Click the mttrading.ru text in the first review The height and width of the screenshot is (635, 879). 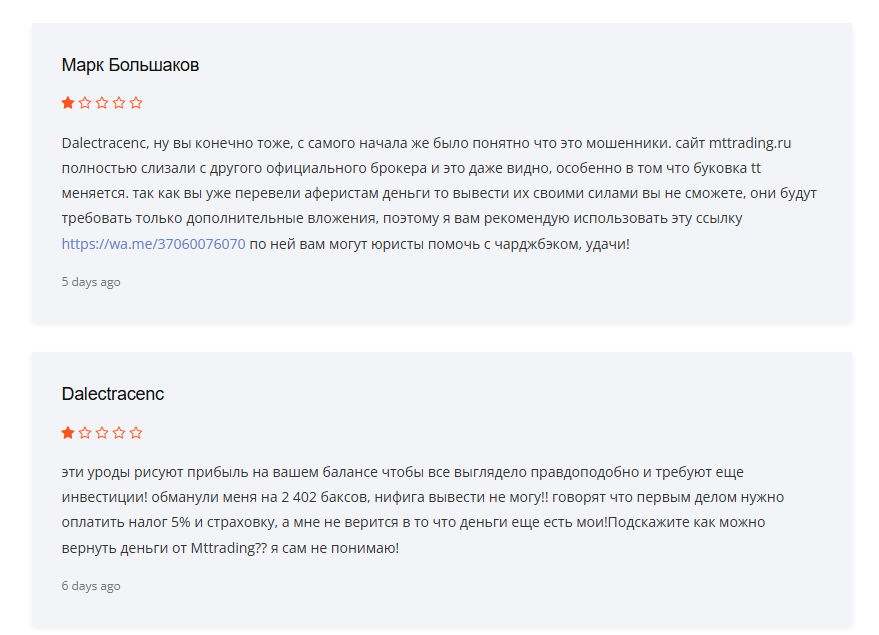tap(749, 143)
